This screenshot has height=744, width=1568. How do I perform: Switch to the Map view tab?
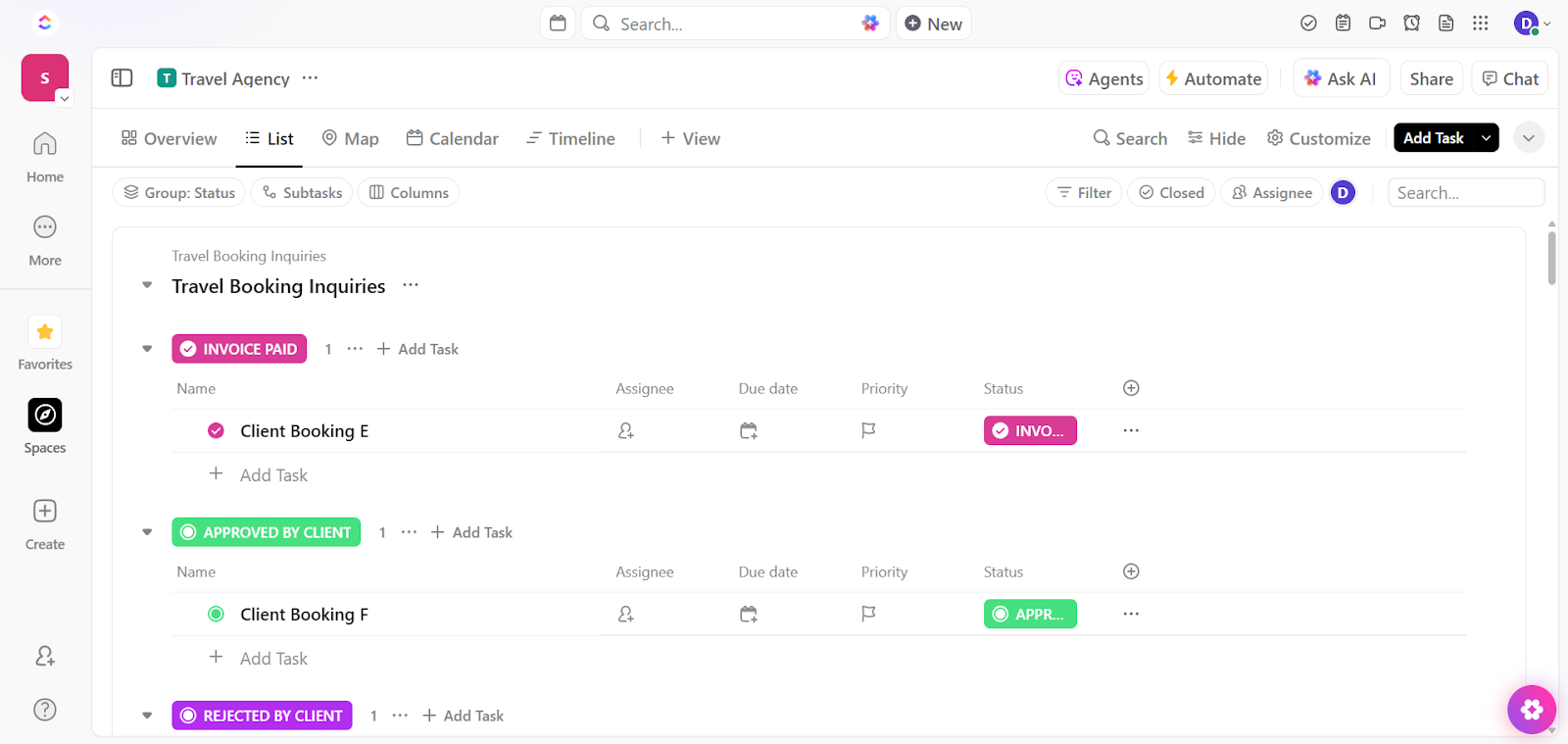(350, 138)
